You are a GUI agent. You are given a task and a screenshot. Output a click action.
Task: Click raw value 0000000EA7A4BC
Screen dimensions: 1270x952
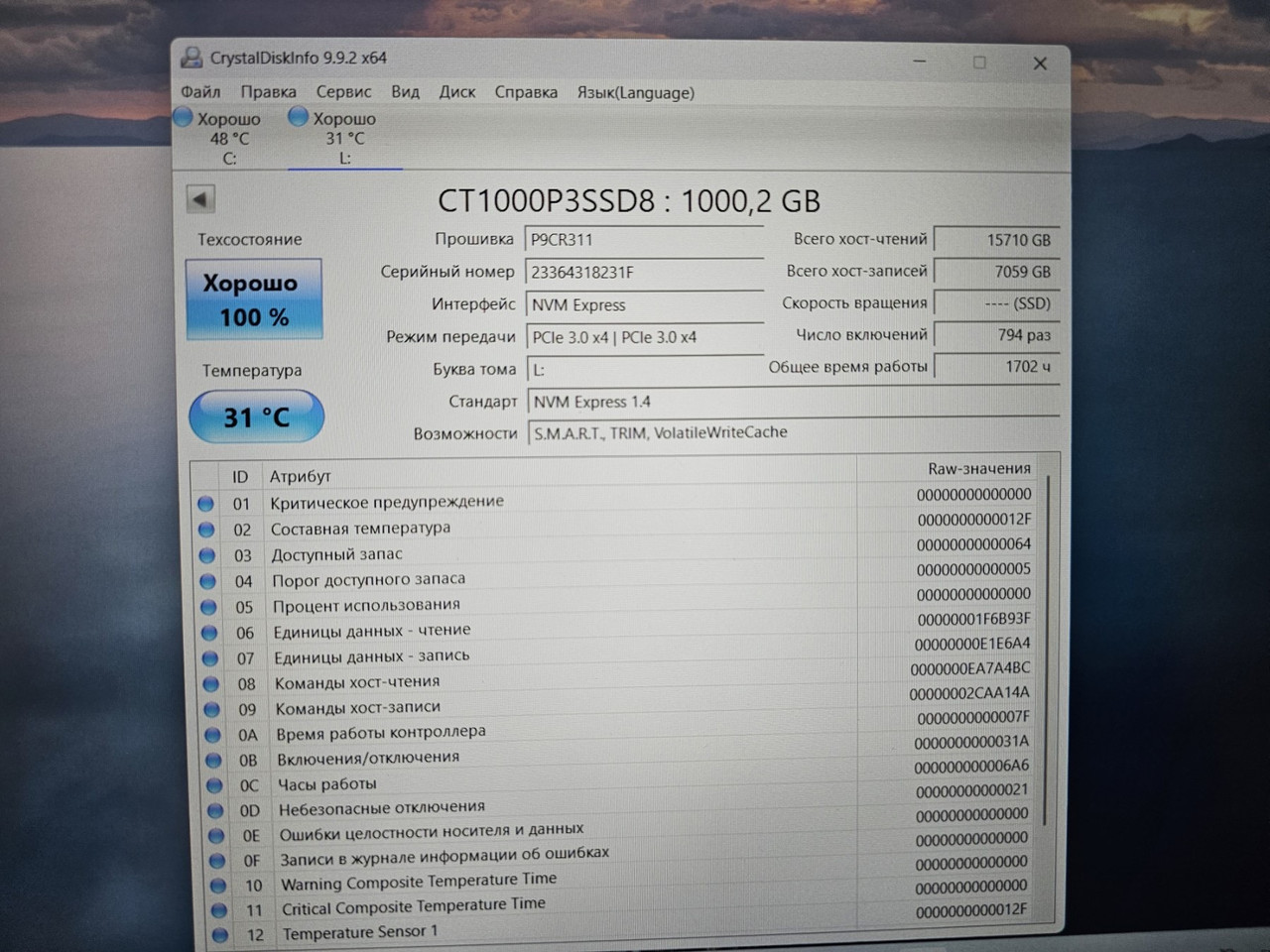tap(970, 668)
